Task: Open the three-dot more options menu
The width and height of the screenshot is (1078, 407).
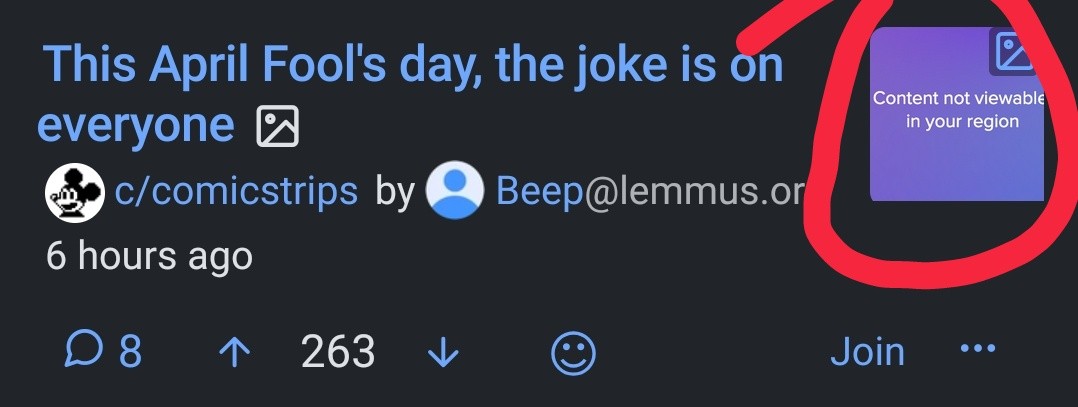Action: (977, 349)
